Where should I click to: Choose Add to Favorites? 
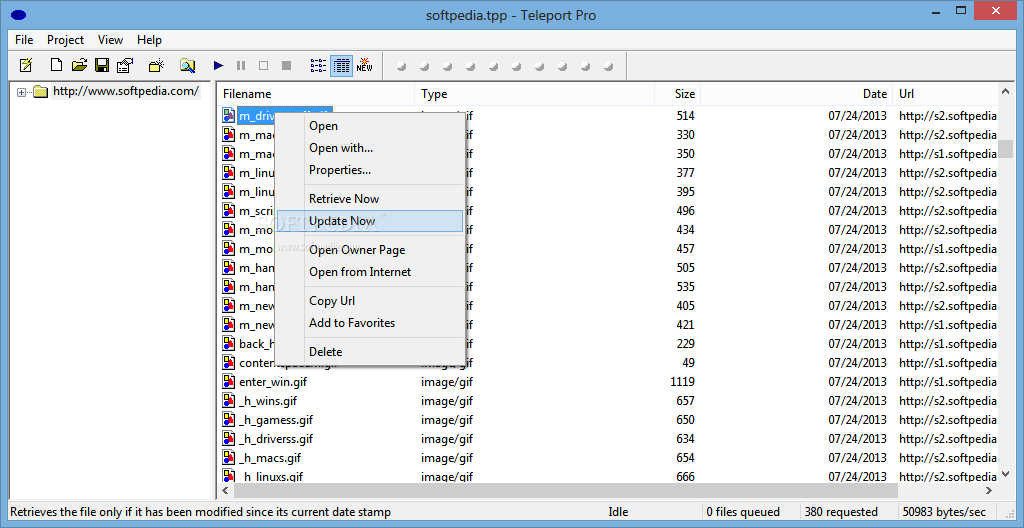pos(370,323)
